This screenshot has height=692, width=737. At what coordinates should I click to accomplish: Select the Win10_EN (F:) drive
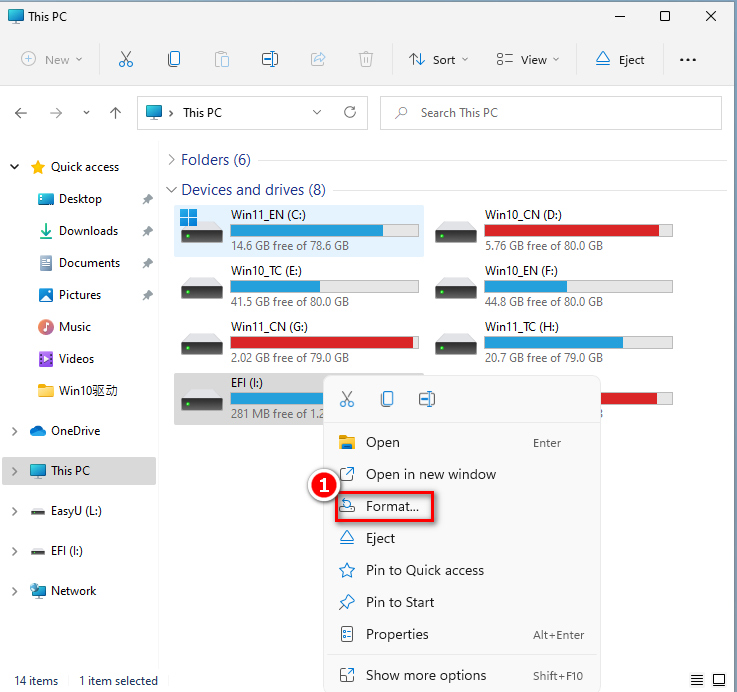553,287
